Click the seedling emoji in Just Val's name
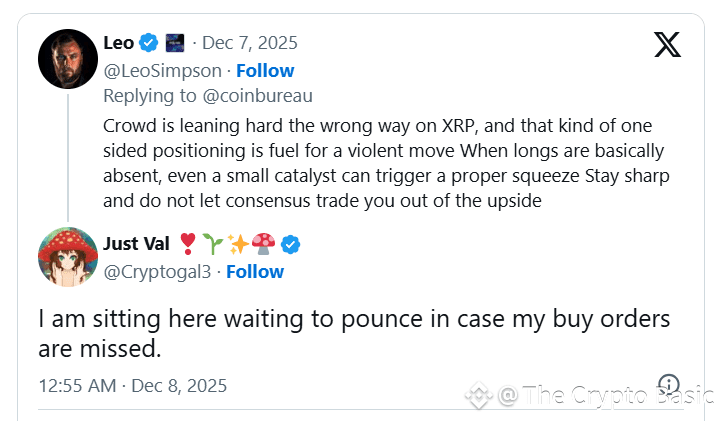 (x=212, y=244)
